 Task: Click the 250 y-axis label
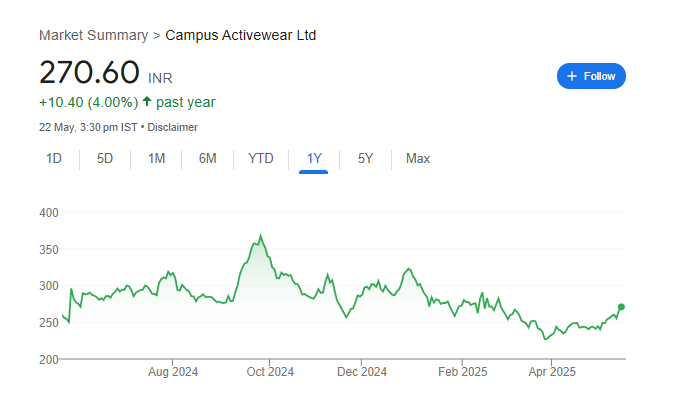tap(49, 323)
